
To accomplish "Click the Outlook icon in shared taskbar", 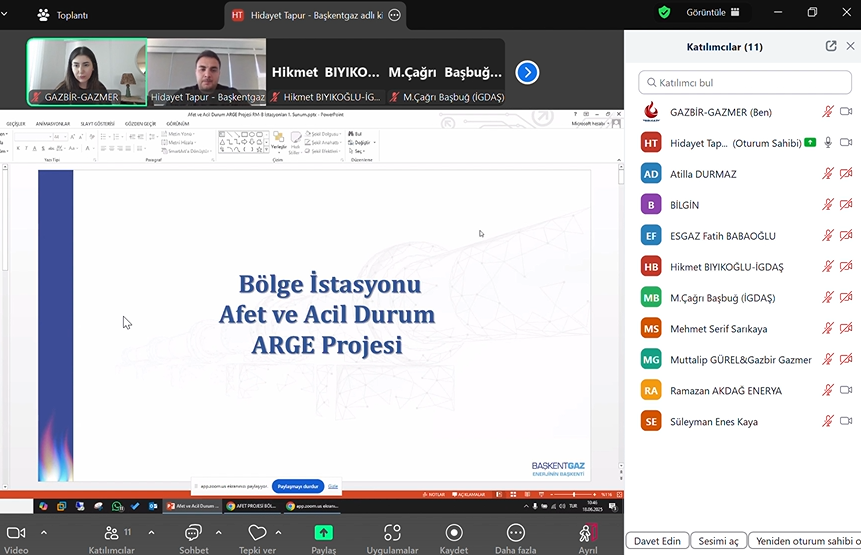I will tap(153, 506).
